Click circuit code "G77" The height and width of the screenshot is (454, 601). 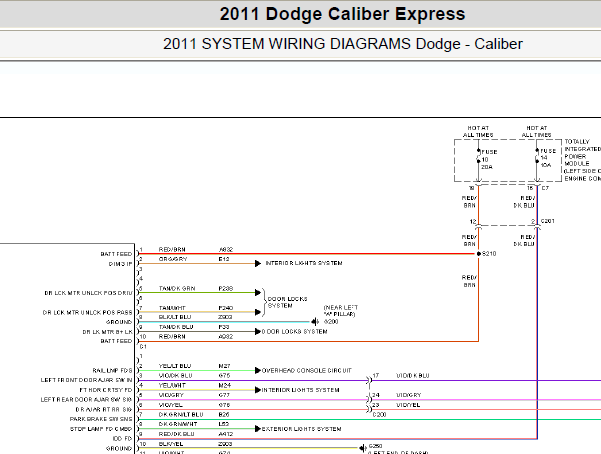pos(224,395)
